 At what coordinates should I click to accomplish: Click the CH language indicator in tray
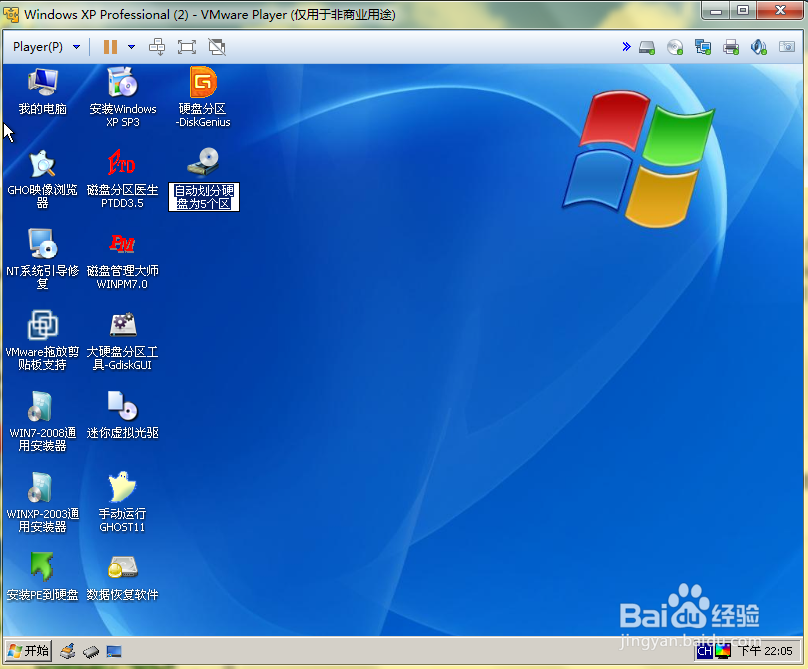(704, 651)
